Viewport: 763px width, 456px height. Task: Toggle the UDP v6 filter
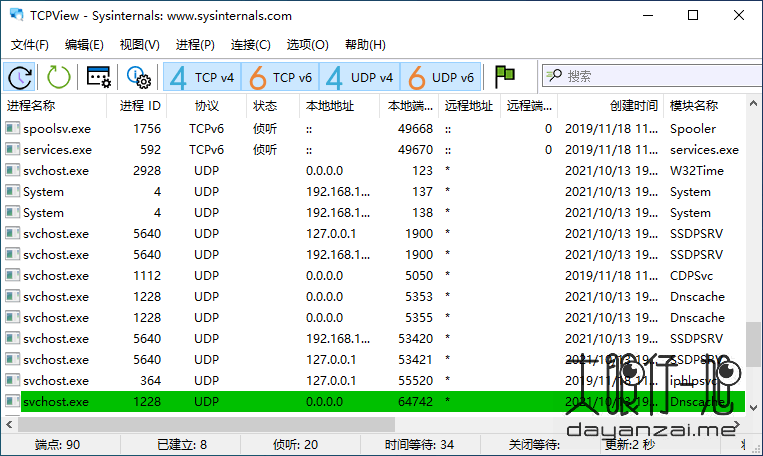440,77
